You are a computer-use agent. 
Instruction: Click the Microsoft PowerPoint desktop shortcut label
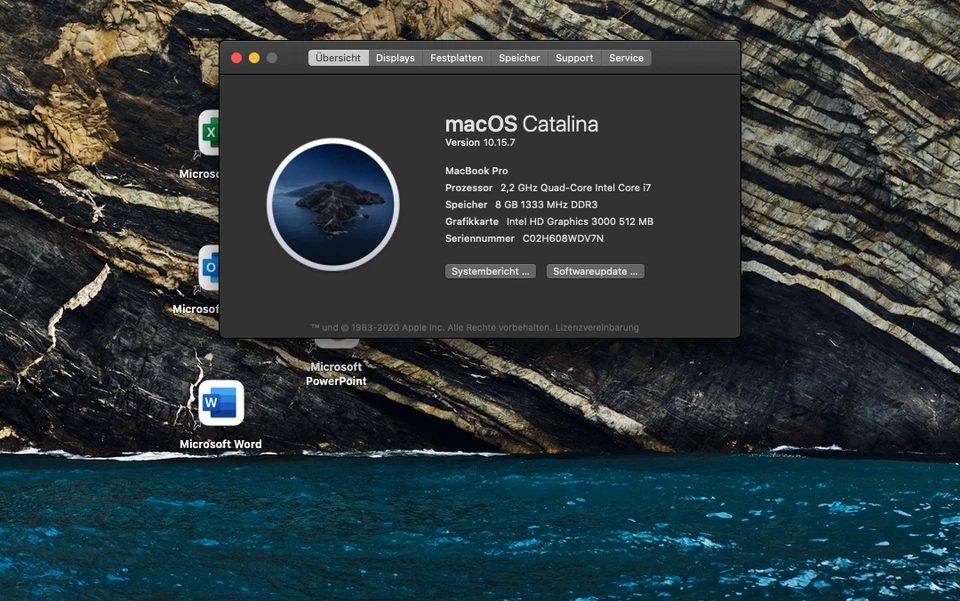pyautogui.click(x=336, y=374)
